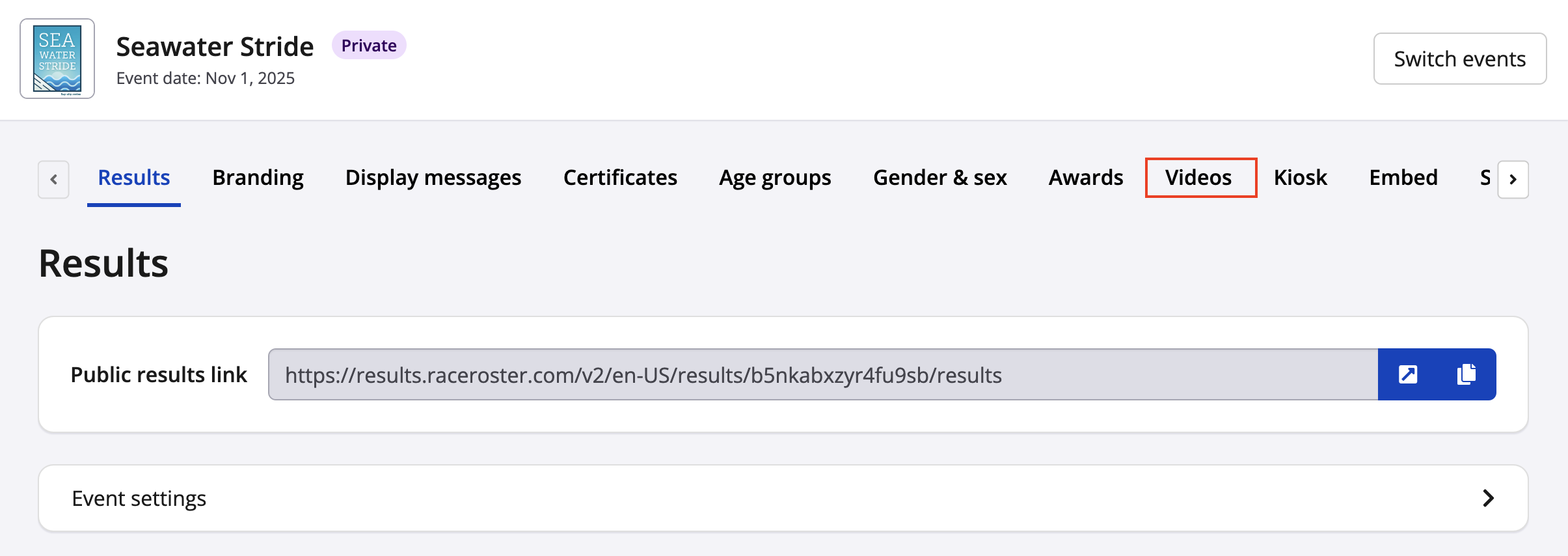The width and height of the screenshot is (1568, 556).
Task: Open the Display messages tab
Action: coord(433,178)
